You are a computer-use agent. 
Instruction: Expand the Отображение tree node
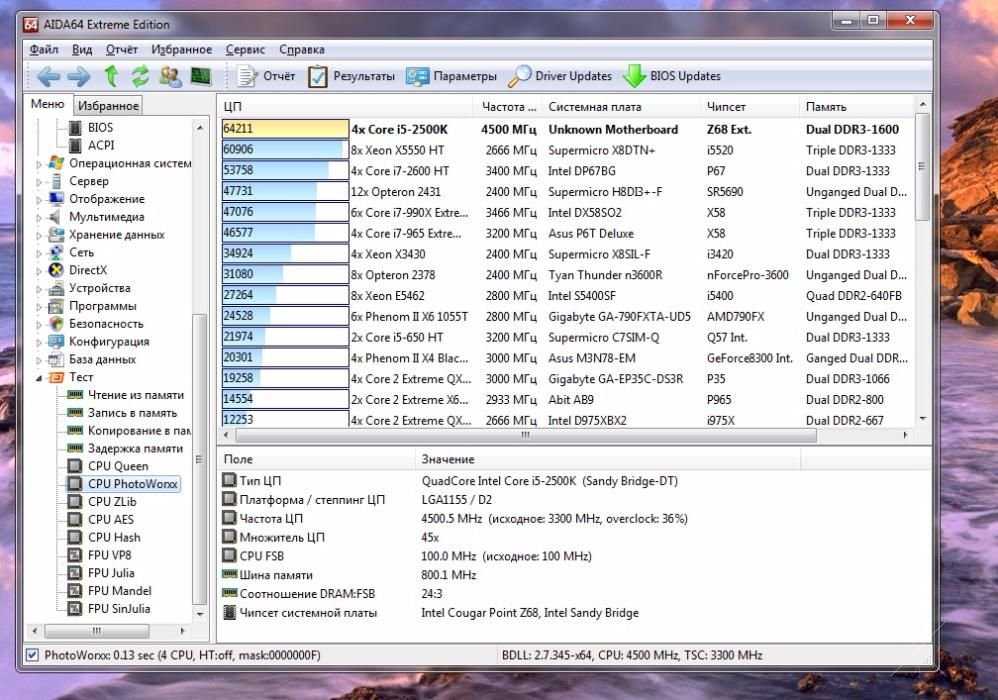[38, 200]
